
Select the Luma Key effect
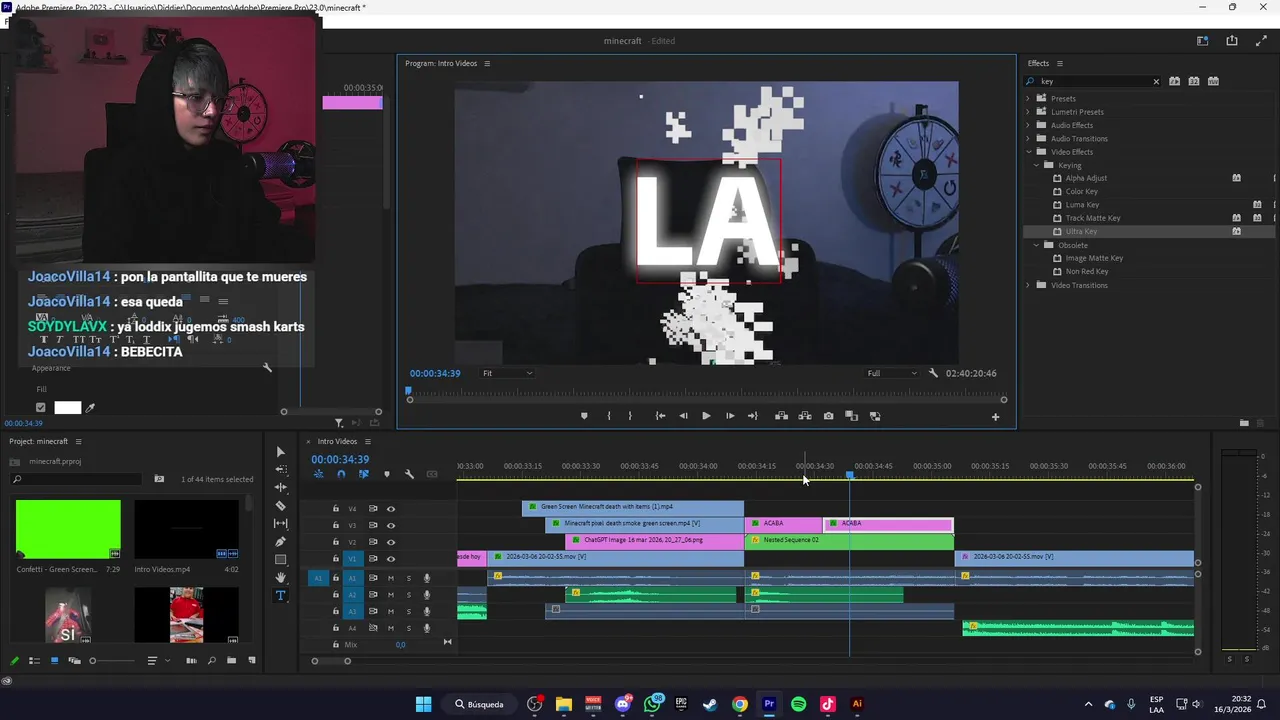1082,205
